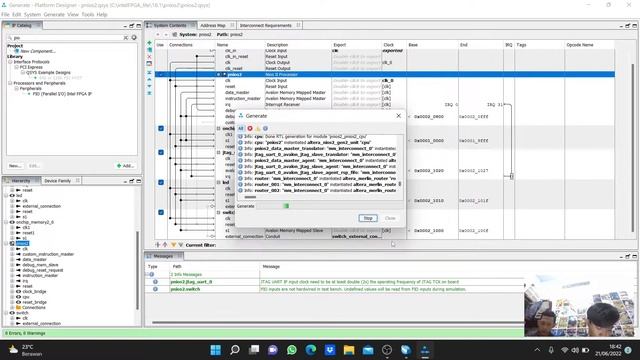Switch to Interconnect Requirements tab
Image resolution: width=640 pixels, height=360 pixels.
(x=266, y=25)
